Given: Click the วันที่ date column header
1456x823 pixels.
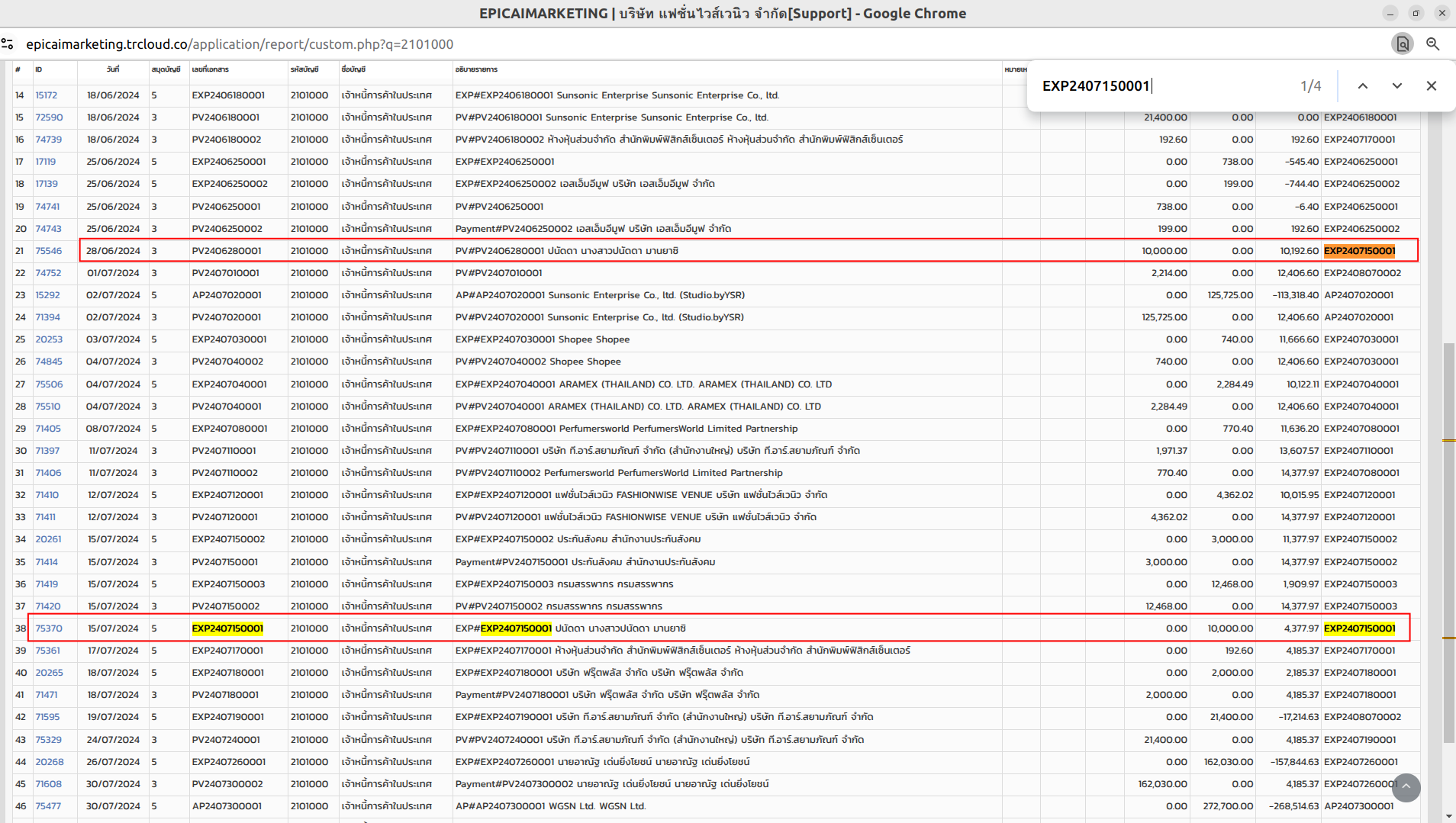Looking at the screenshot, I should click(x=113, y=69).
